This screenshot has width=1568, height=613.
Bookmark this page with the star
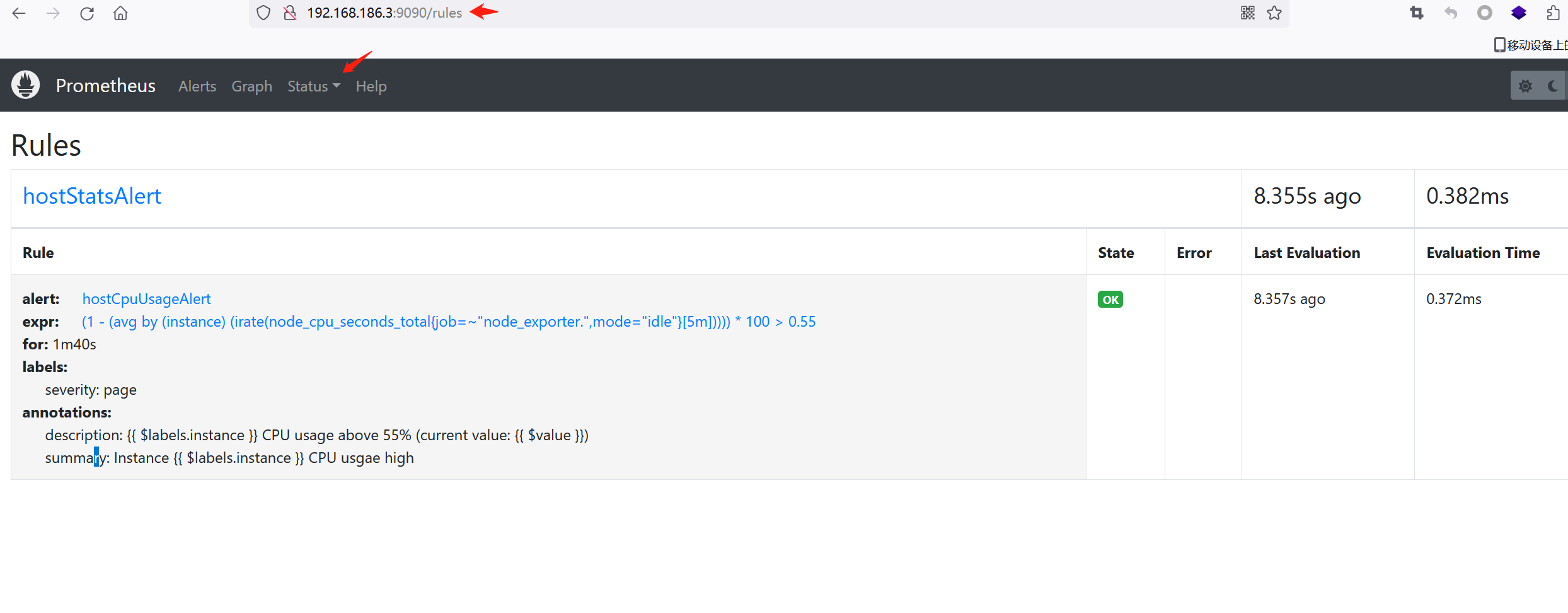coord(1274,13)
